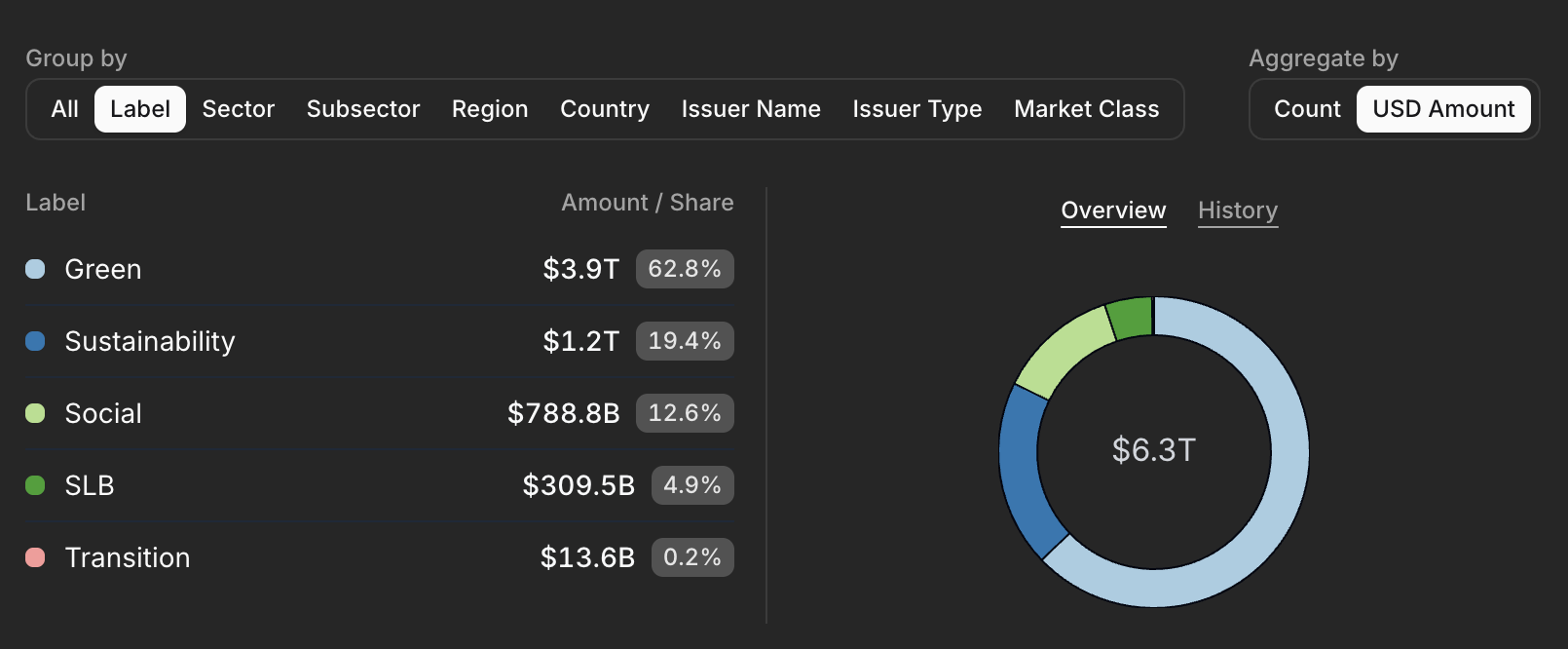The width and height of the screenshot is (1568, 649).
Task: Select the Transition row label
Action: [x=128, y=557]
